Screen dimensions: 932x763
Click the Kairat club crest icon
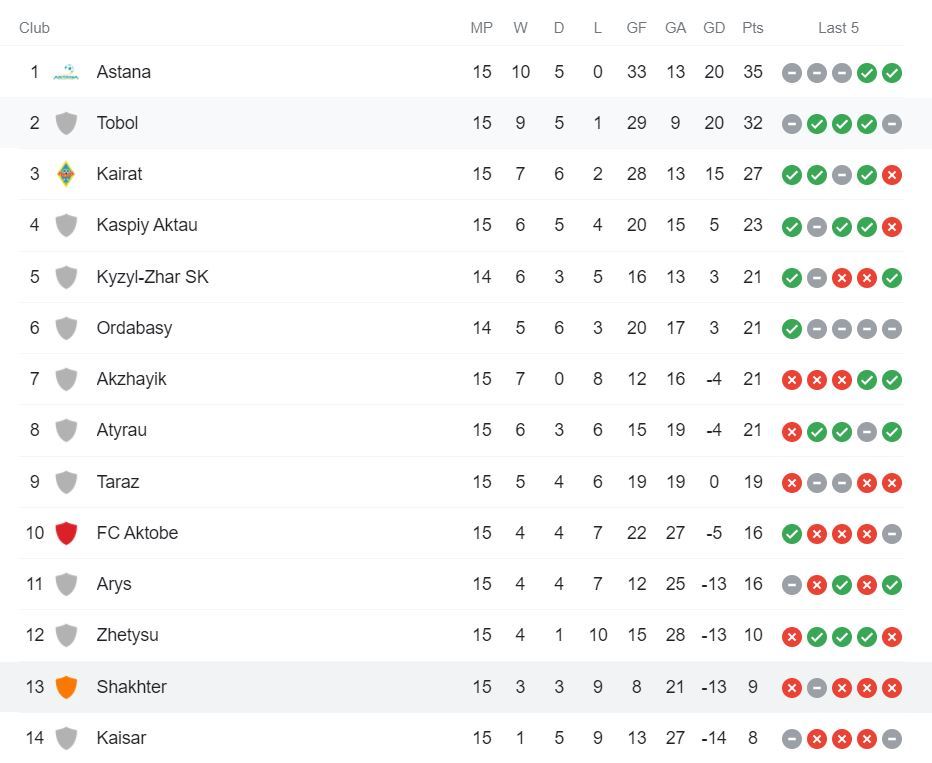pyautogui.click(x=66, y=174)
